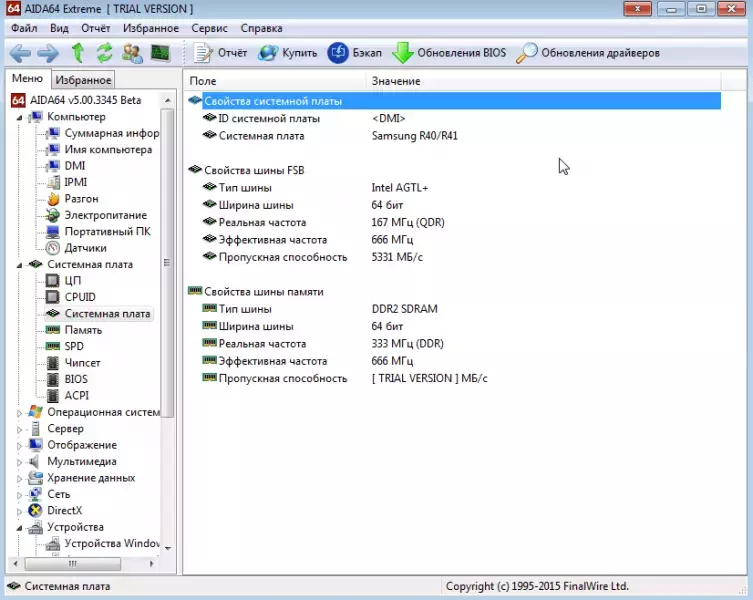The image size is (753, 600).
Task: Expand the DirectX tree node
Action: 19,511
